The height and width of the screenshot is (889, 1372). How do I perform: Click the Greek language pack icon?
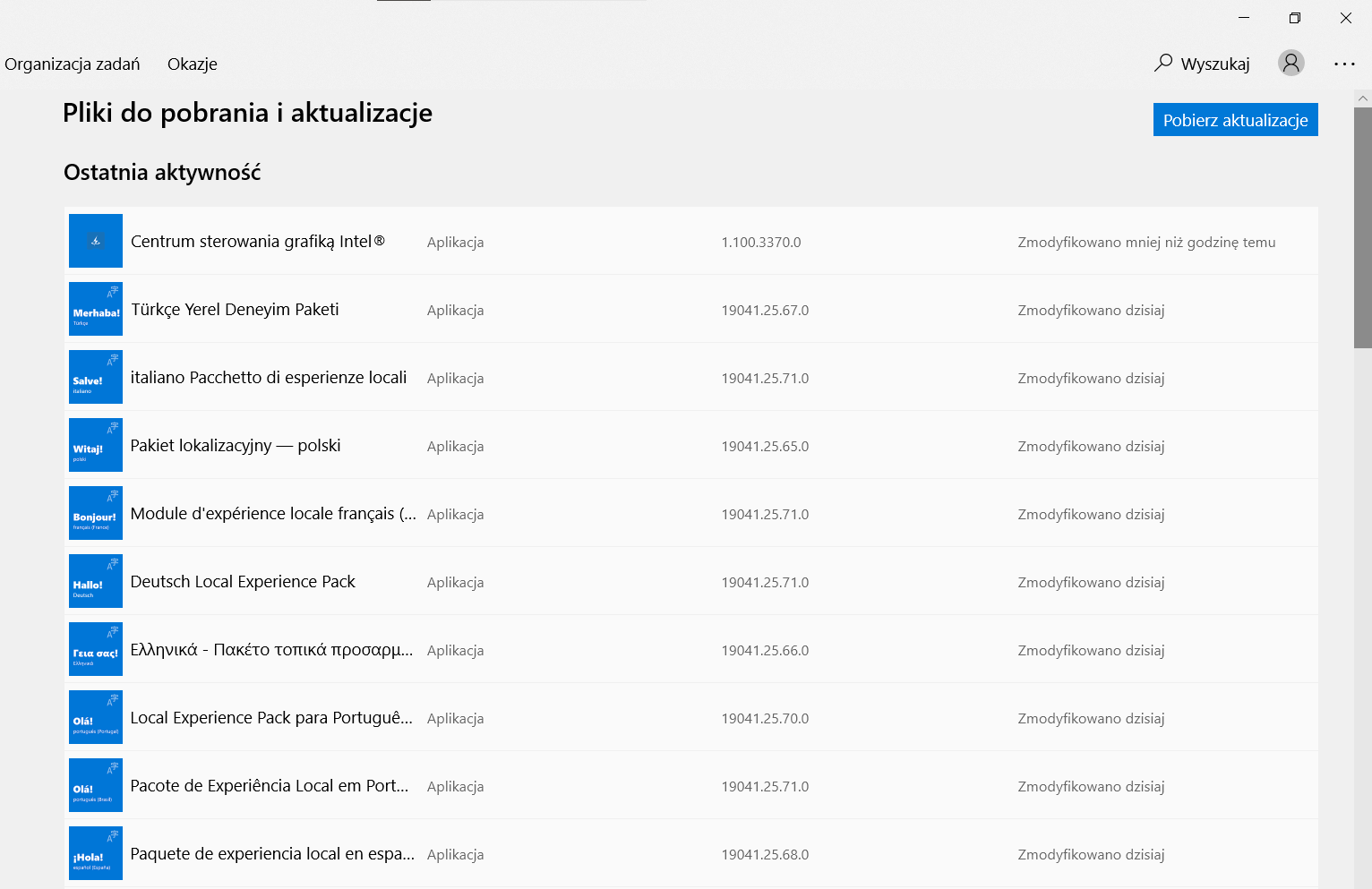coord(96,649)
